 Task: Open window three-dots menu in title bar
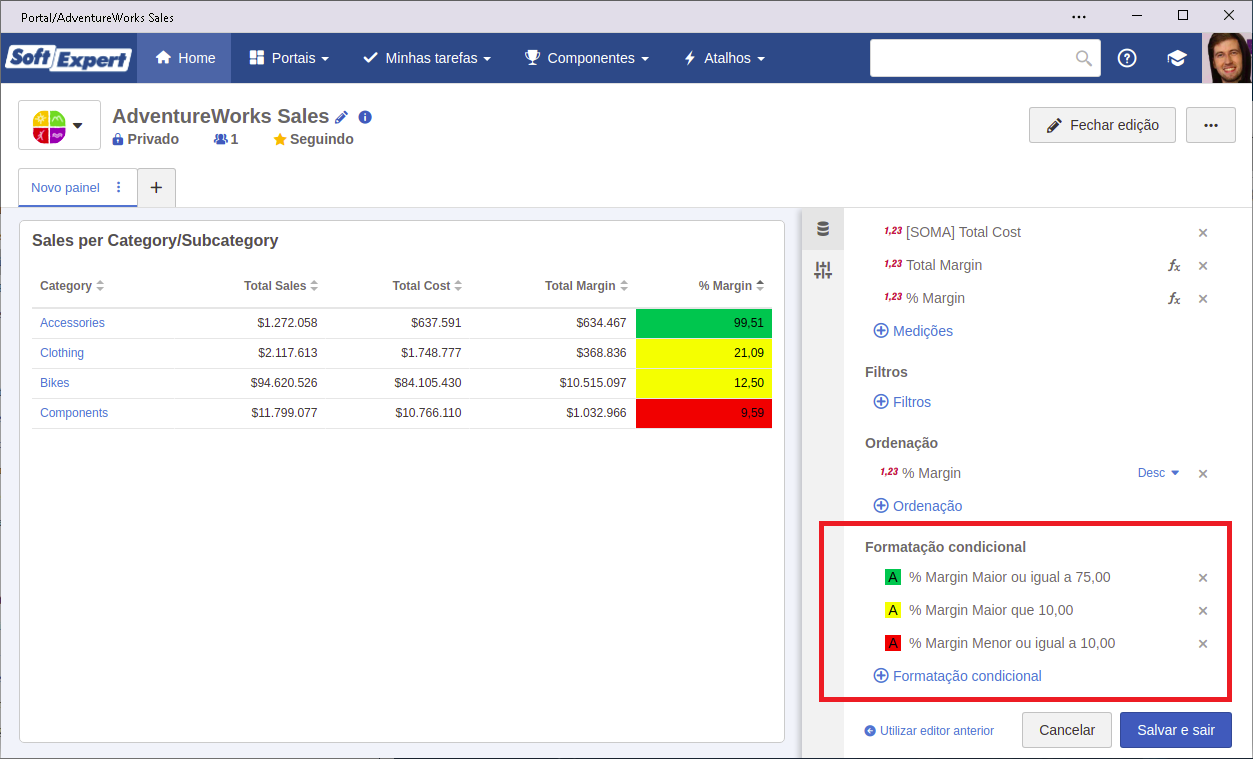[1078, 16]
